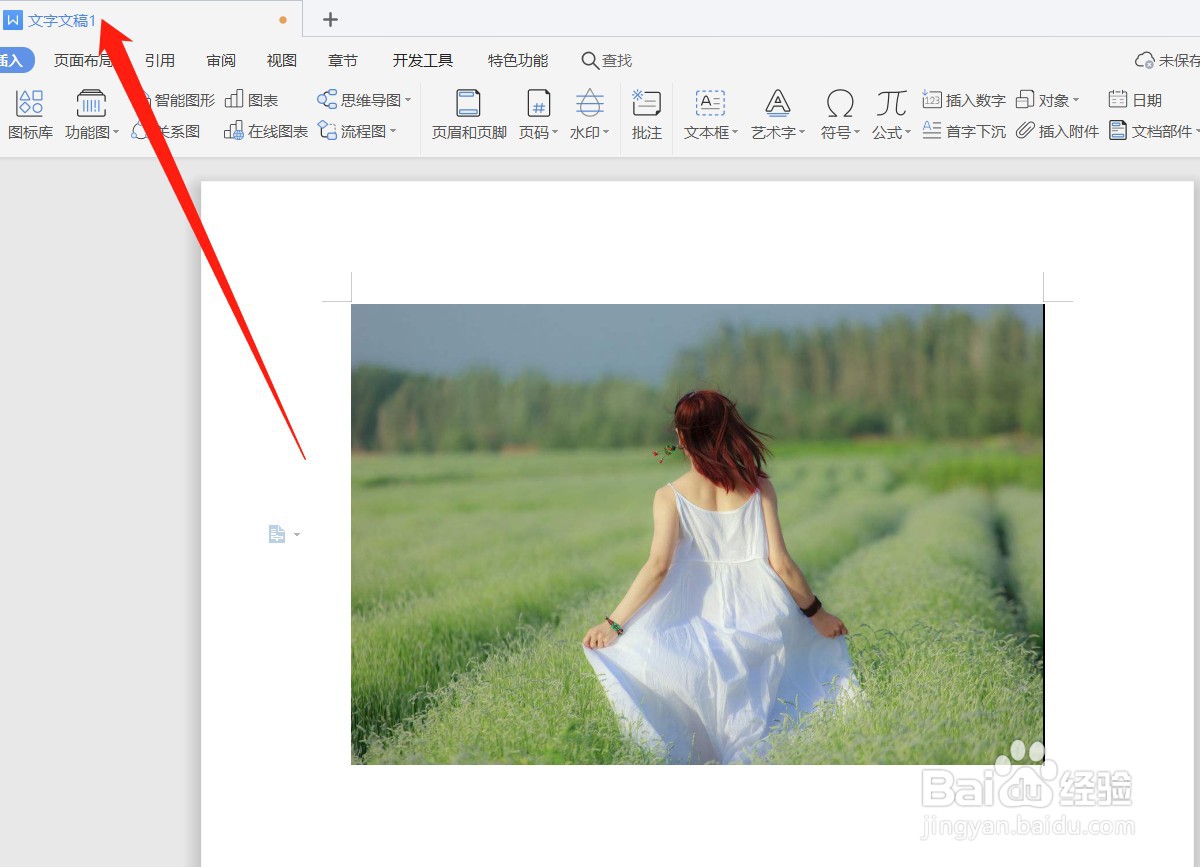Click 插入数字 insert number
The width and height of the screenshot is (1200, 867).
pyautogui.click(x=964, y=100)
